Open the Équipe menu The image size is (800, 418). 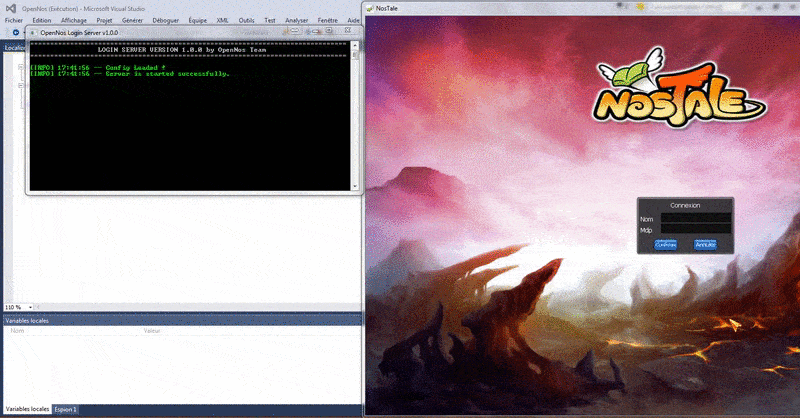point(198,19)
